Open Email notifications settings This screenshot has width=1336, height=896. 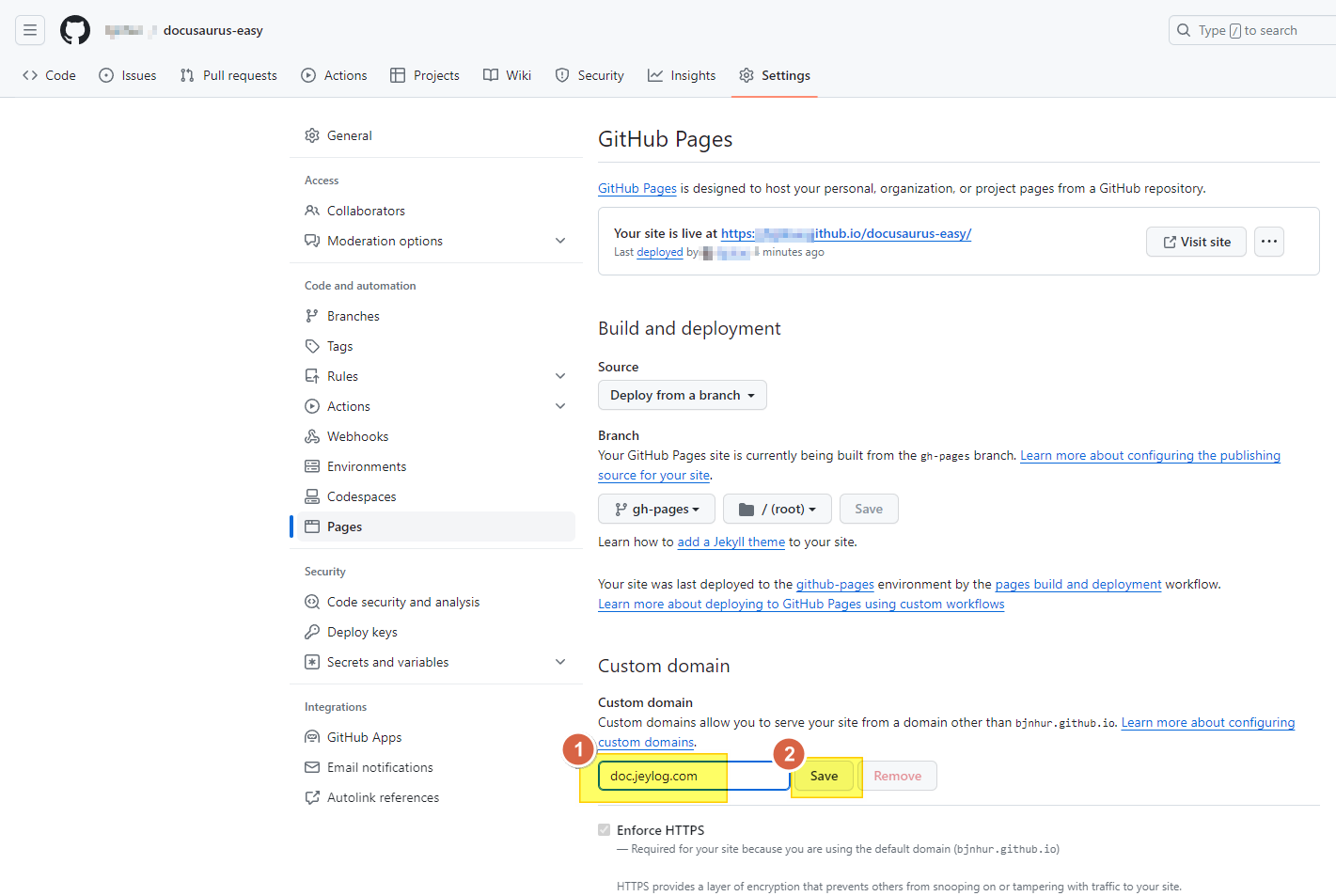(x=436, y=767)
